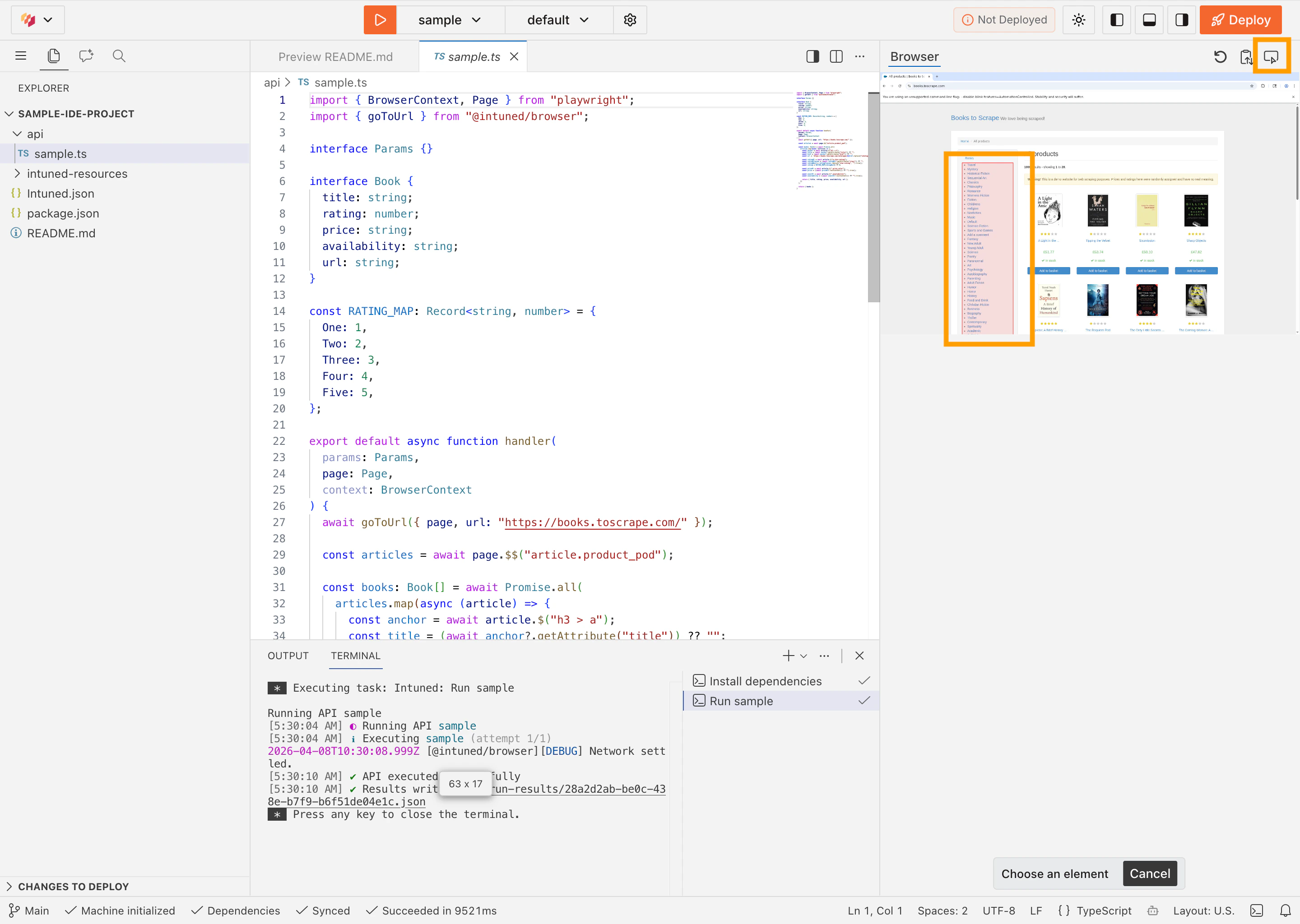
Task: Toggle the bottom panel visibility
Action: (x=1149, y=19)
